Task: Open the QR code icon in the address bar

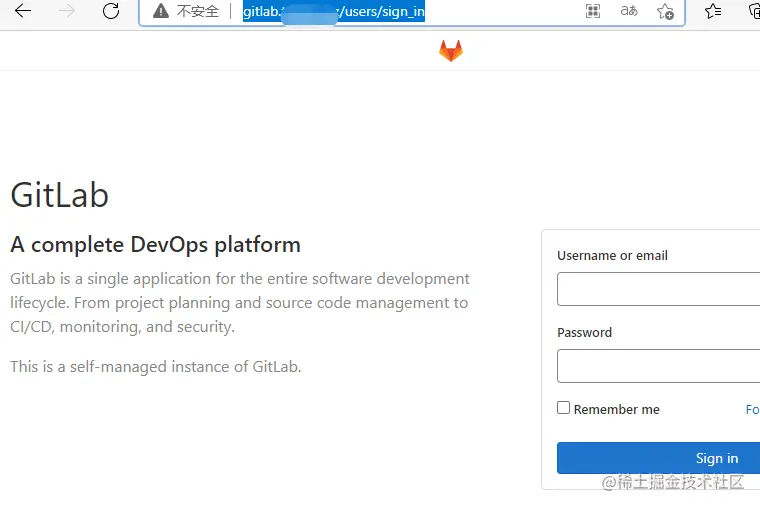Action: click(x=593, y=11)
